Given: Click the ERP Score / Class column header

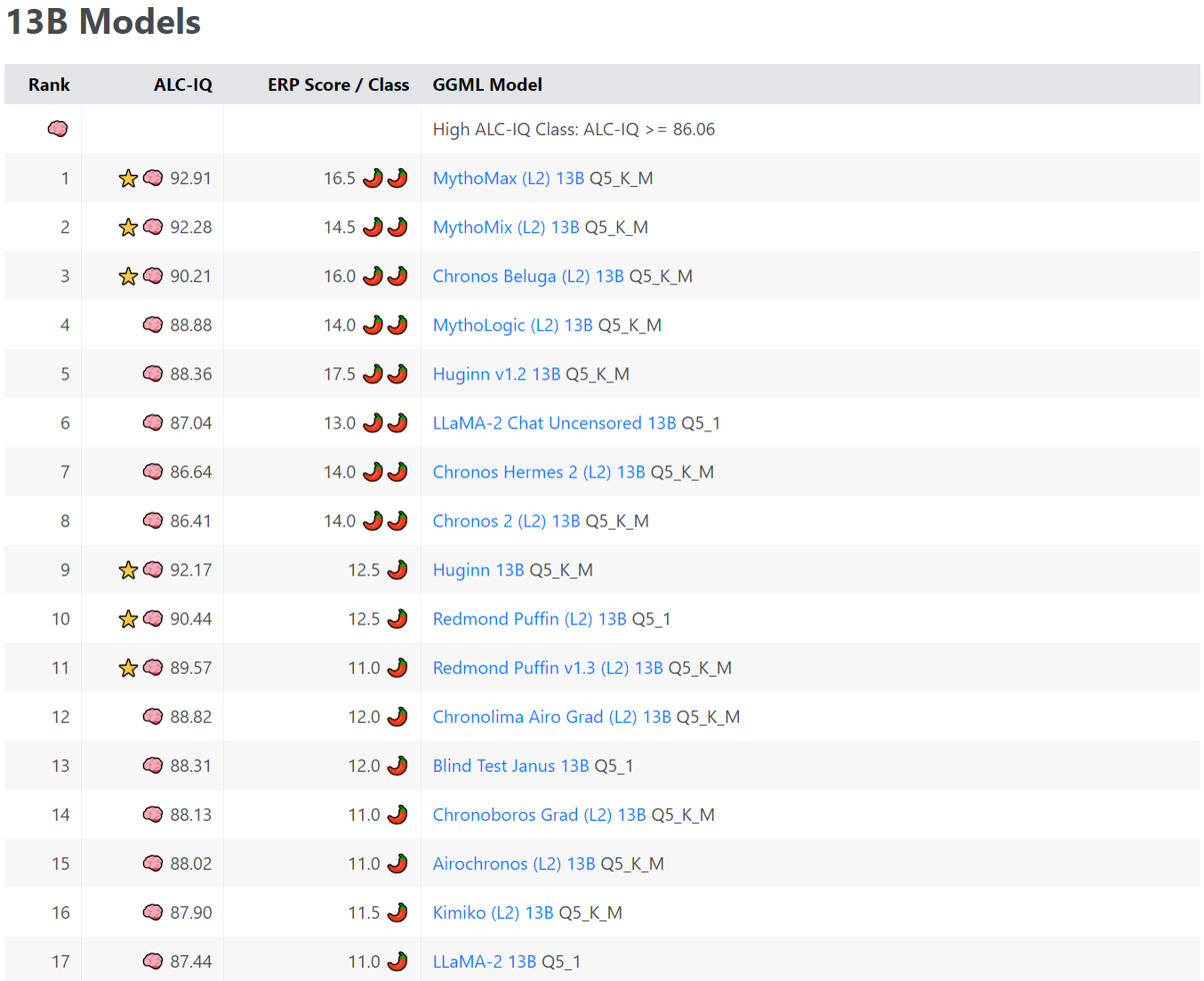Looking at the screenshot, I should point(338,84).
